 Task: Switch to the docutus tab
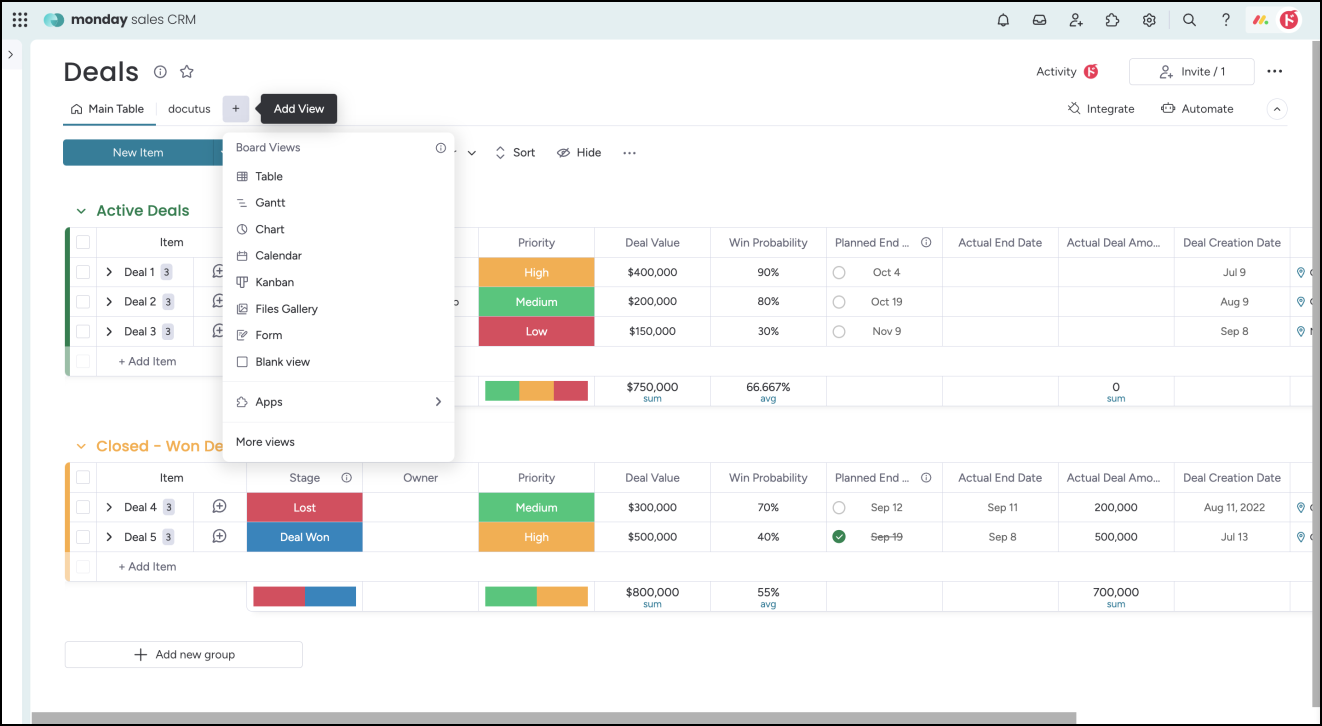[189, 109]
